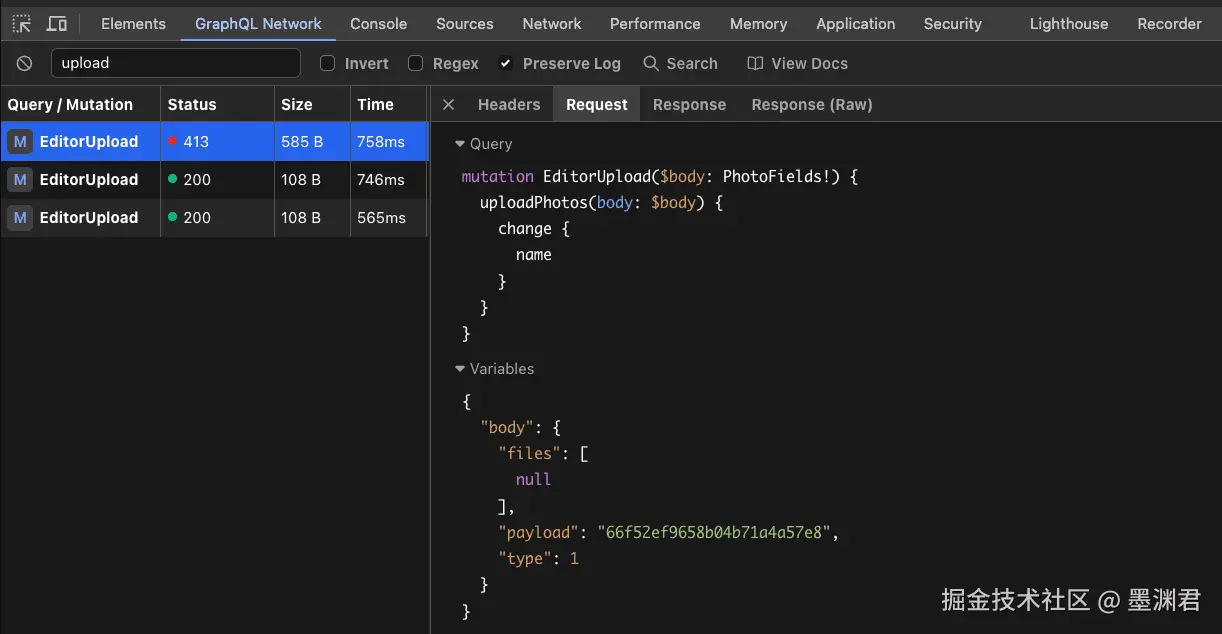
Task: Select the EditorUpload row taking 746ms
Action: click(x=214, y=180)
